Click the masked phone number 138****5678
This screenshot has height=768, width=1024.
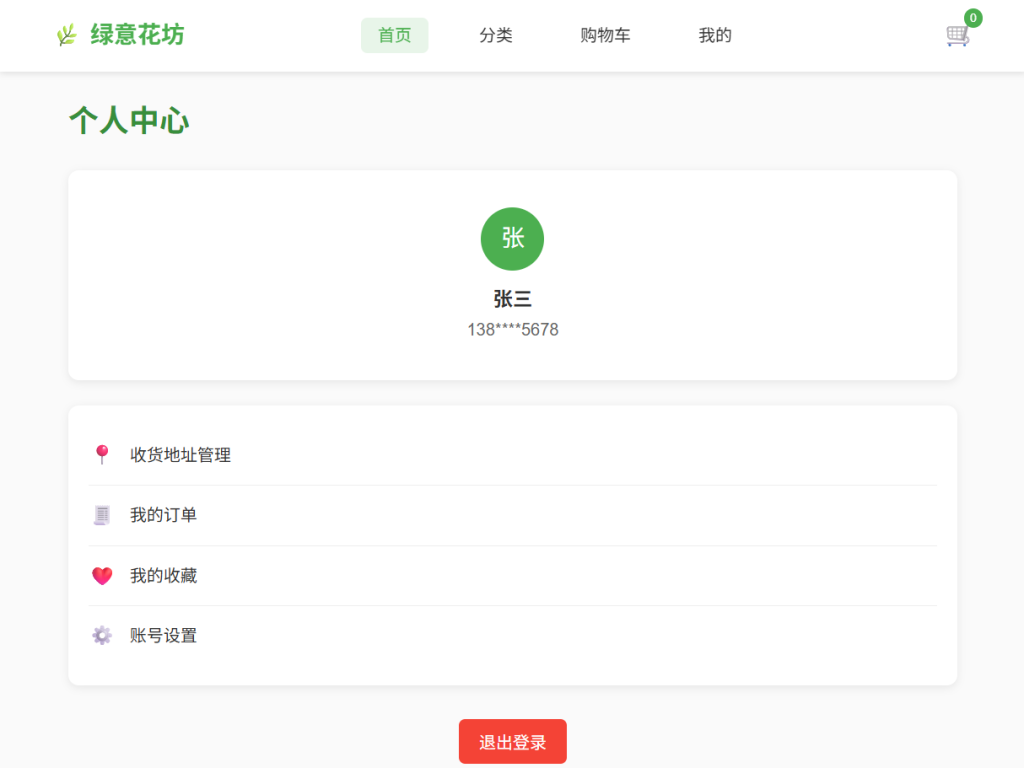click(512, 329)
